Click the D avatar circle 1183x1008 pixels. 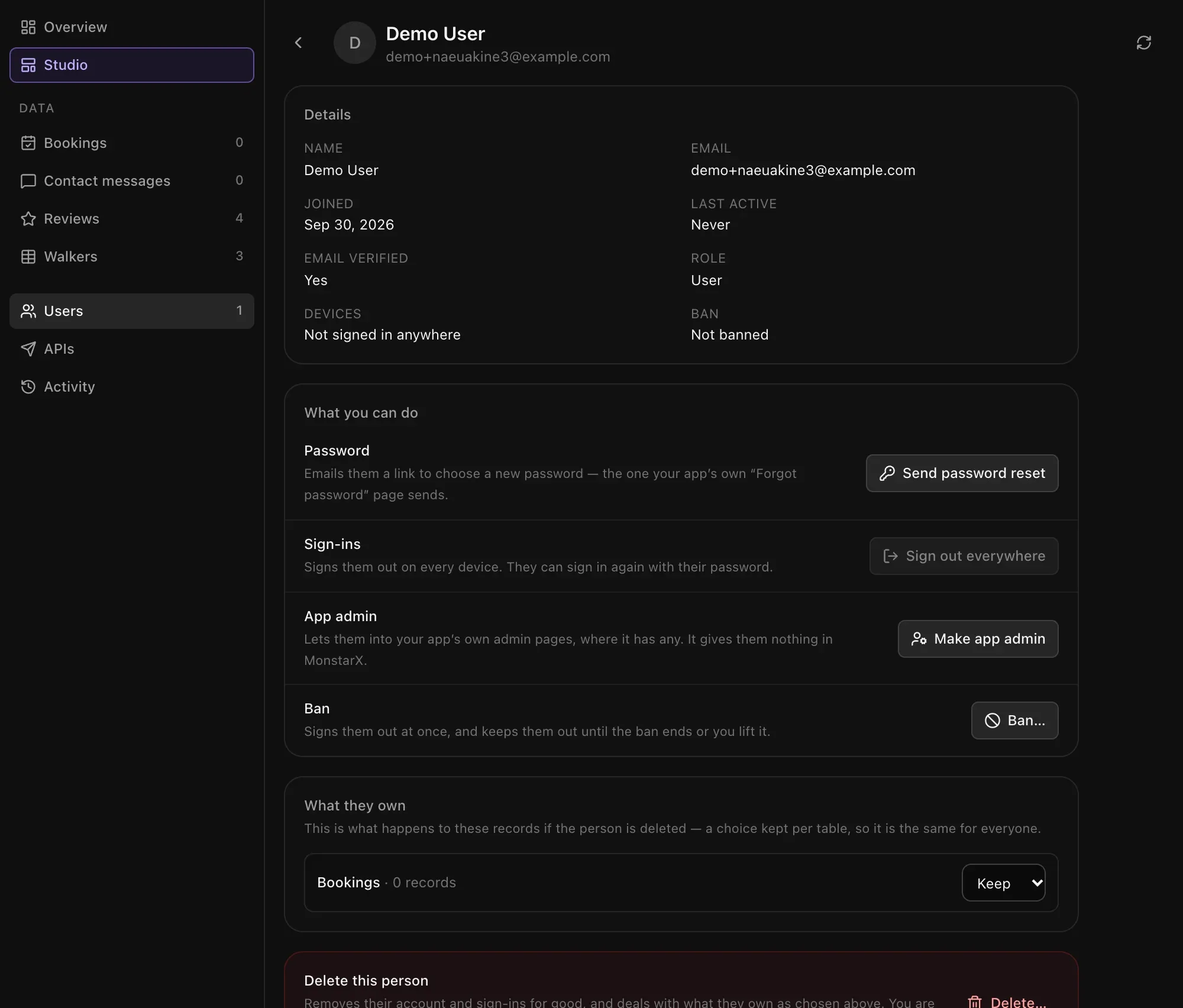click(354, 43)
